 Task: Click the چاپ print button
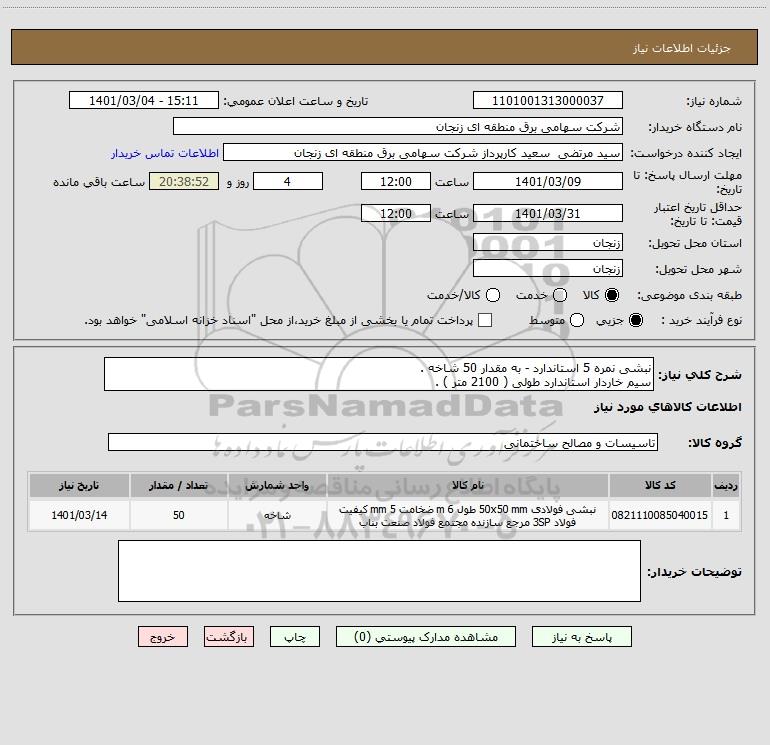coord(295,637)
